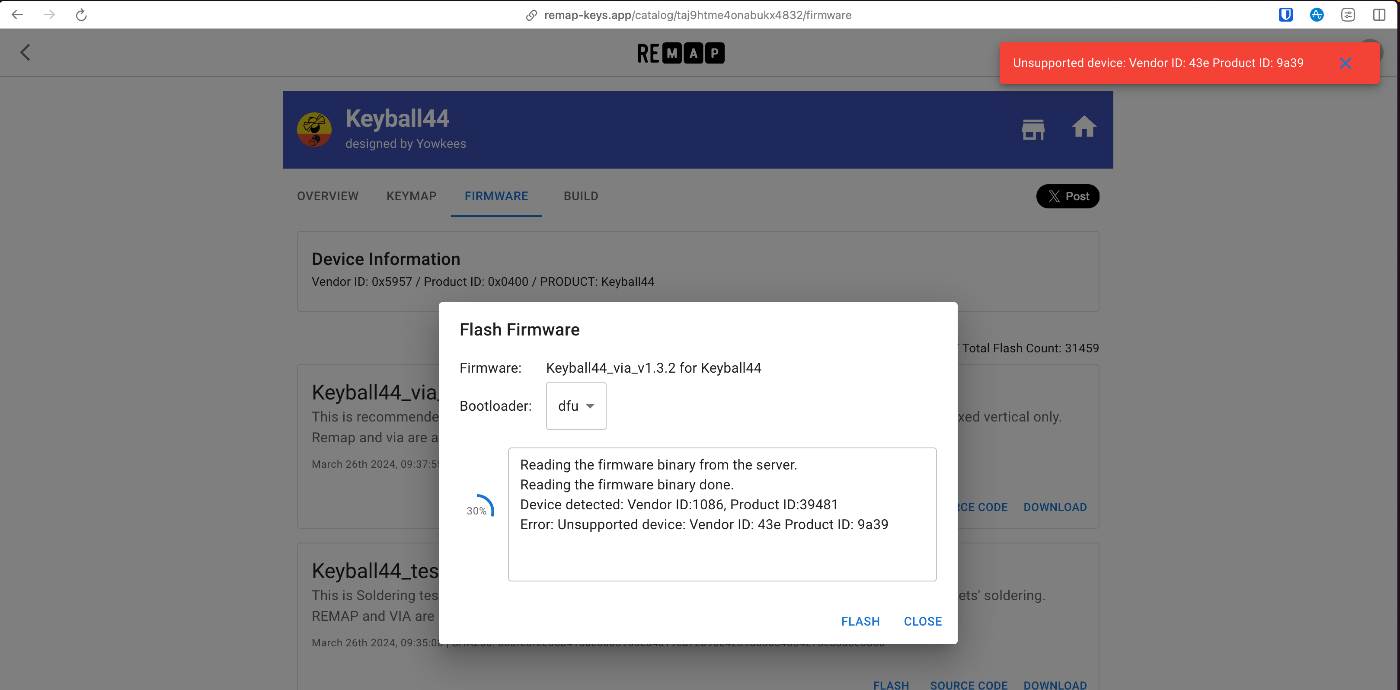The width and height of the screenshot is (1400, 690).
Task: Click inside the flash log text area
Action: tap(722, 514)
